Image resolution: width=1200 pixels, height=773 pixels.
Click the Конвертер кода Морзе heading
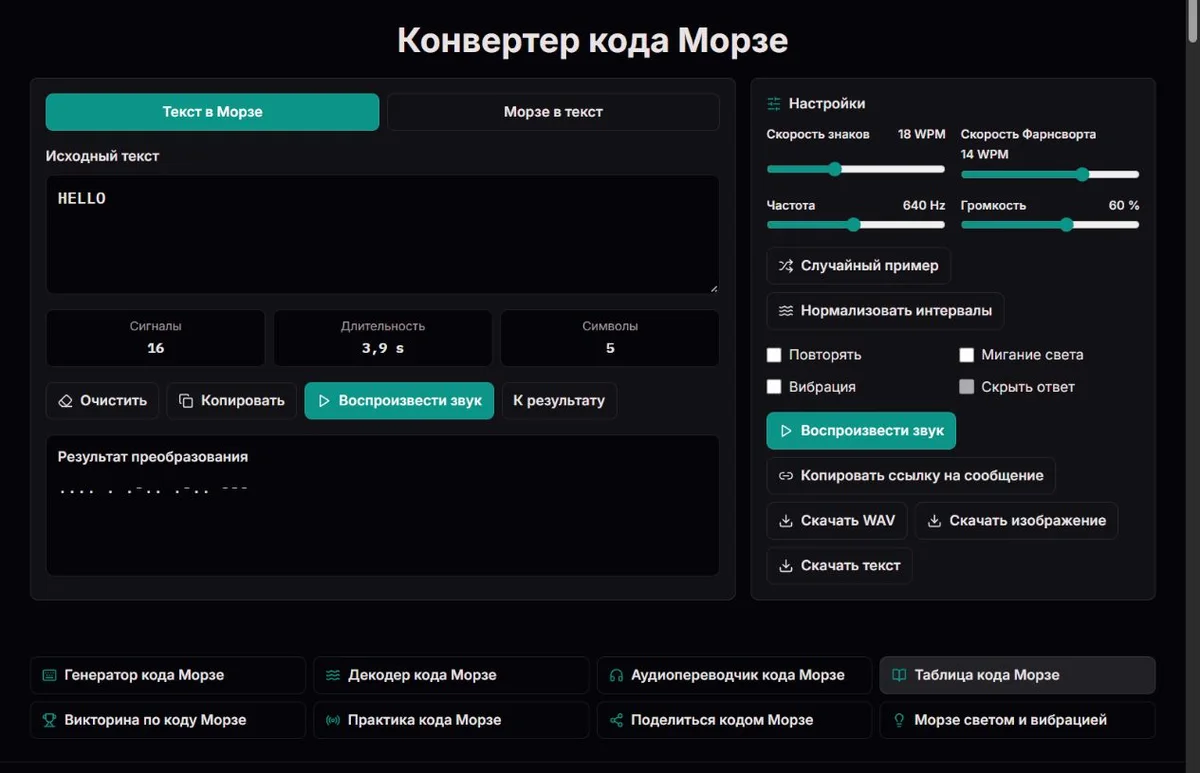(x=592, y=41)
